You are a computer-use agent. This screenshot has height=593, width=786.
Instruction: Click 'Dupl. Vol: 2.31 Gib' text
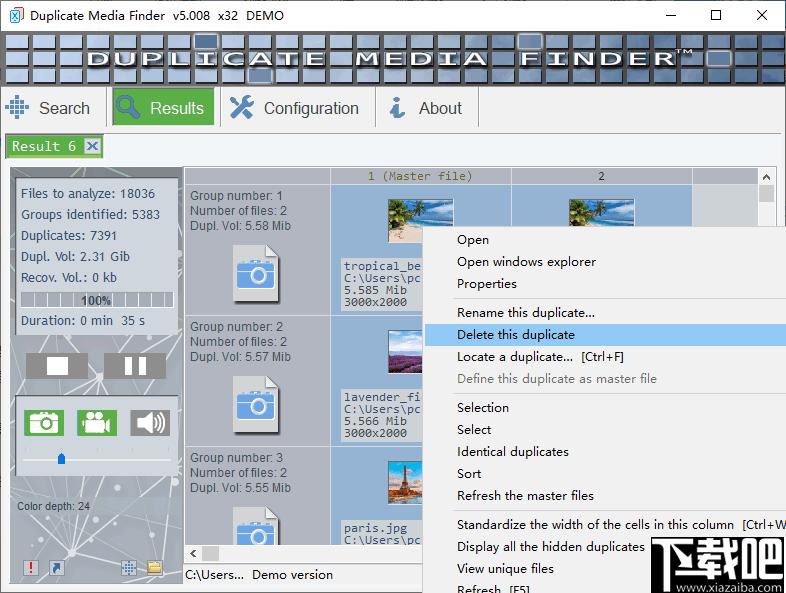(x=76, y=257)
